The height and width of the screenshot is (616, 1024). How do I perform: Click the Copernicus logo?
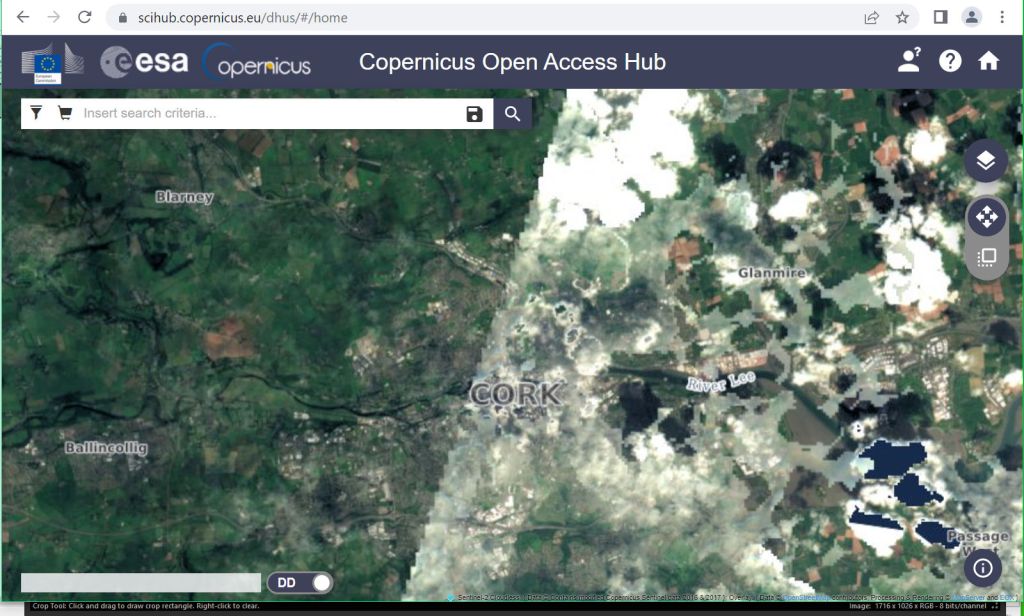[x=257, y=62]
